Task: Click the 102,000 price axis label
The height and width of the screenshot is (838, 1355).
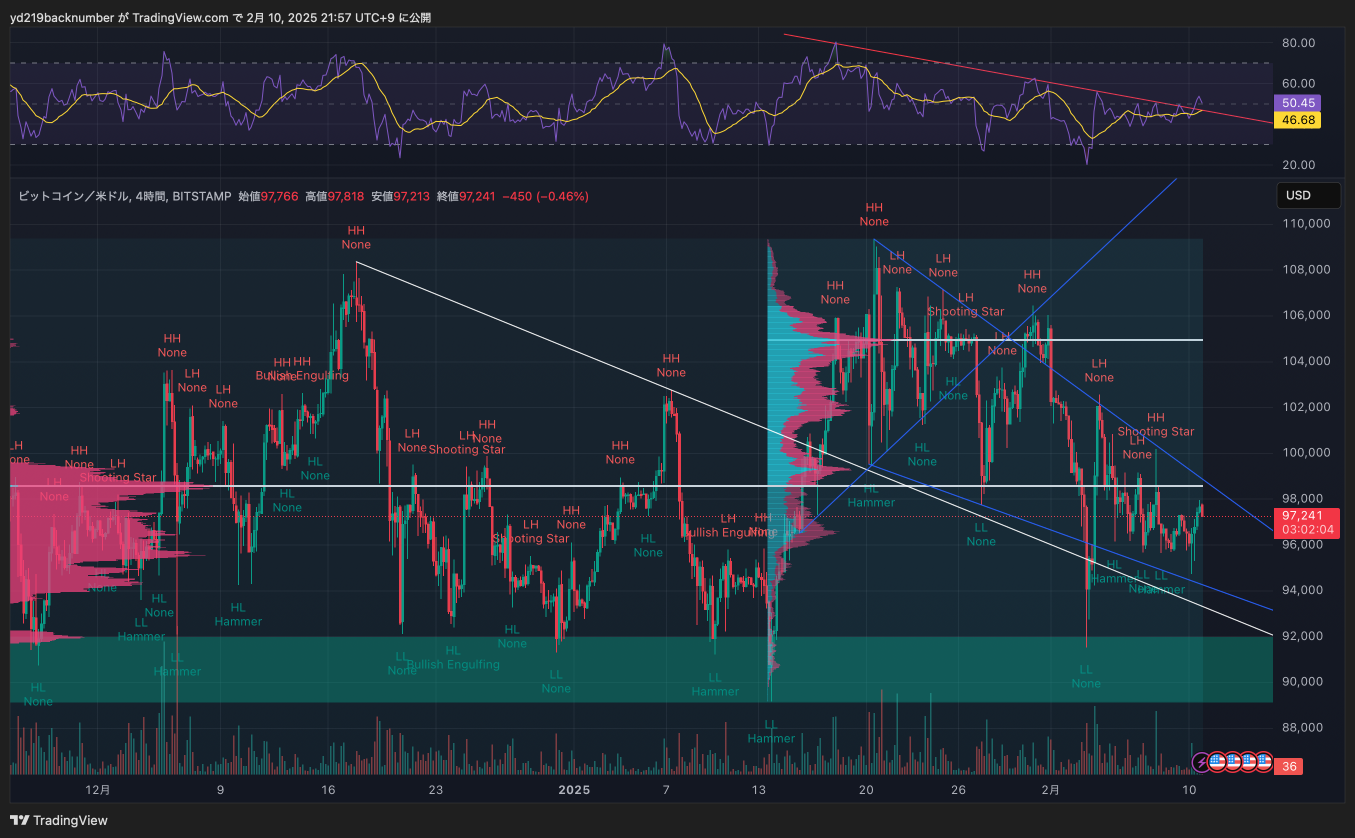Action: (x=1305, y=407)
